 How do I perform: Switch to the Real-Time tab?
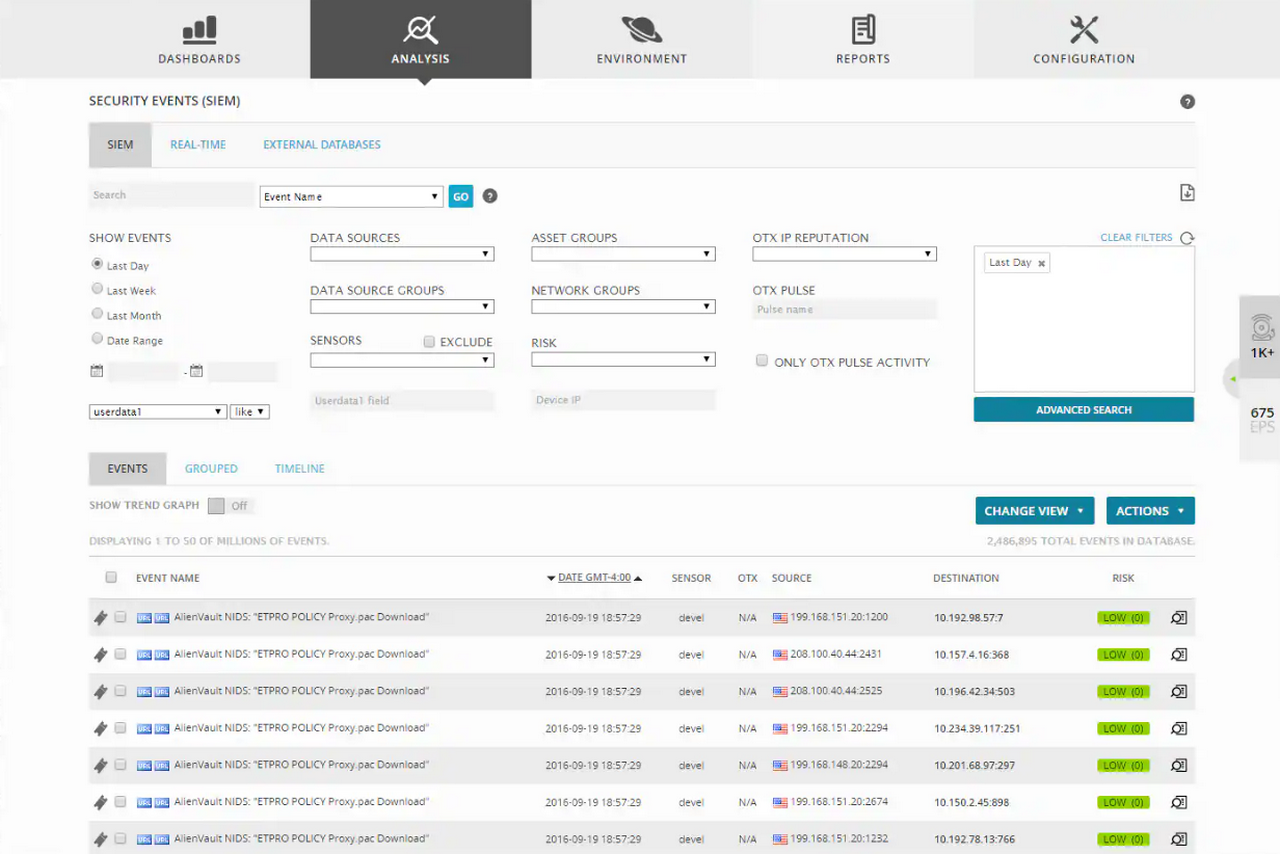(x=198, y=145)
